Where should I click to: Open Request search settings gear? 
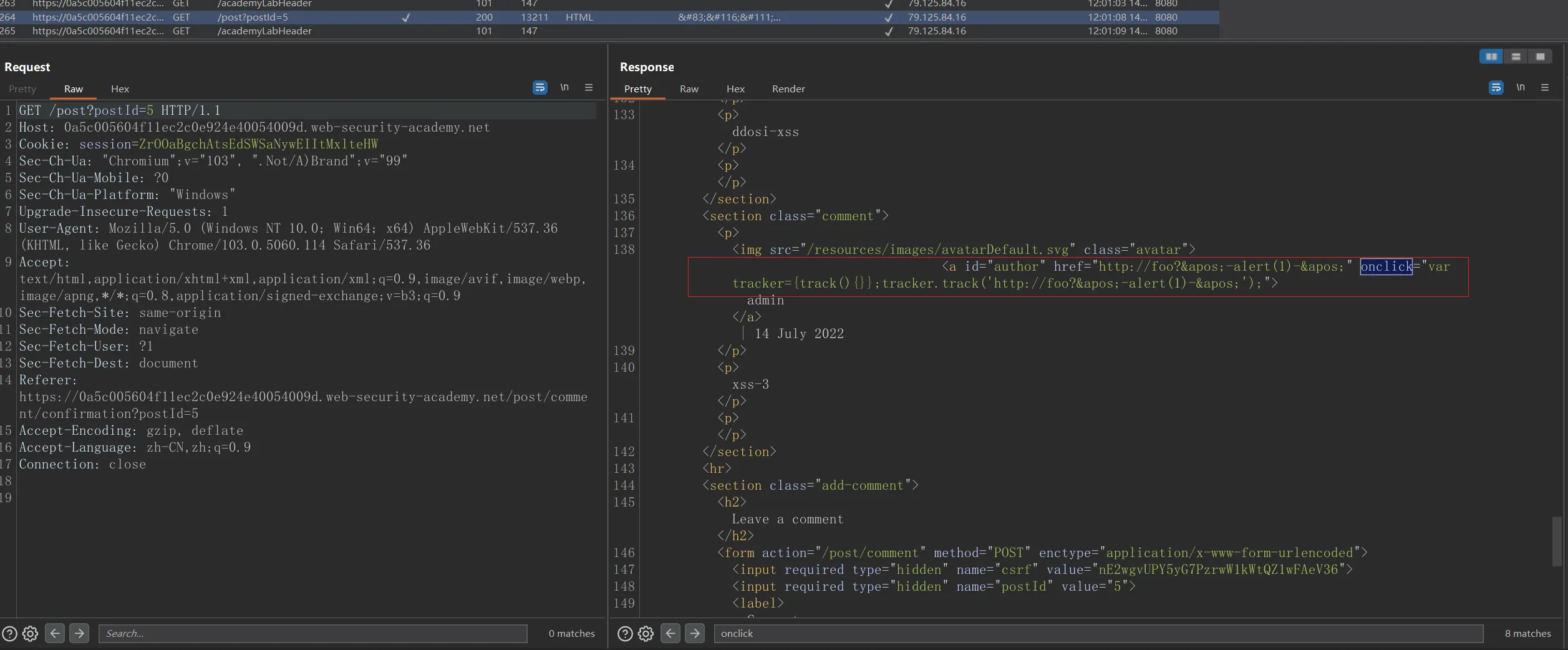(30, 634)
